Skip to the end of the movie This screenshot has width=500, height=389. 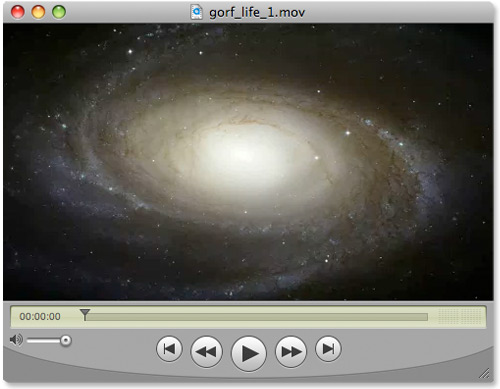pos(328,349)
